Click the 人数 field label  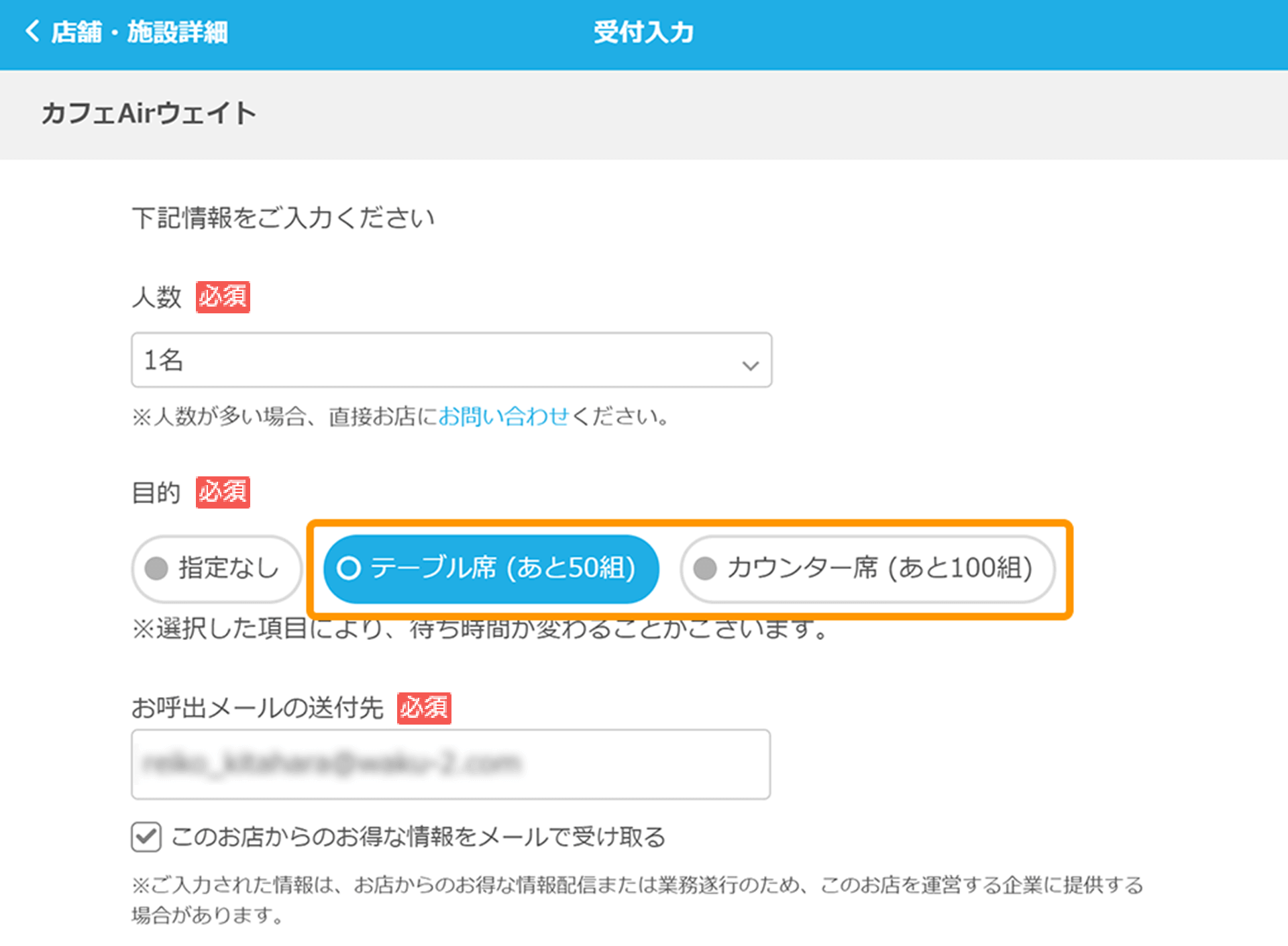(x=157, y=297)
